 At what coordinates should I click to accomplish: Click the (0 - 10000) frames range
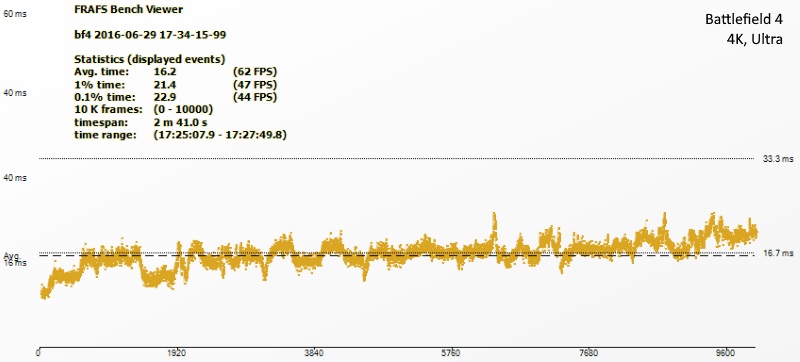click(x=183, y=110)
